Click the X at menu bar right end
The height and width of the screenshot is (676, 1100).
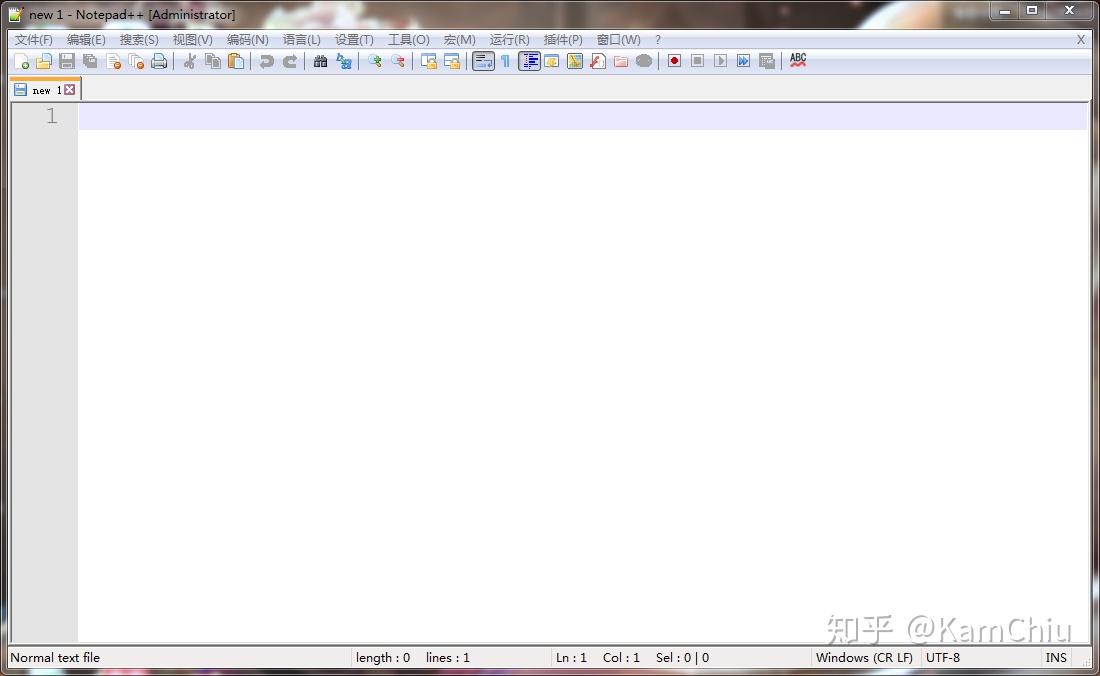[x=1080, y=40]
